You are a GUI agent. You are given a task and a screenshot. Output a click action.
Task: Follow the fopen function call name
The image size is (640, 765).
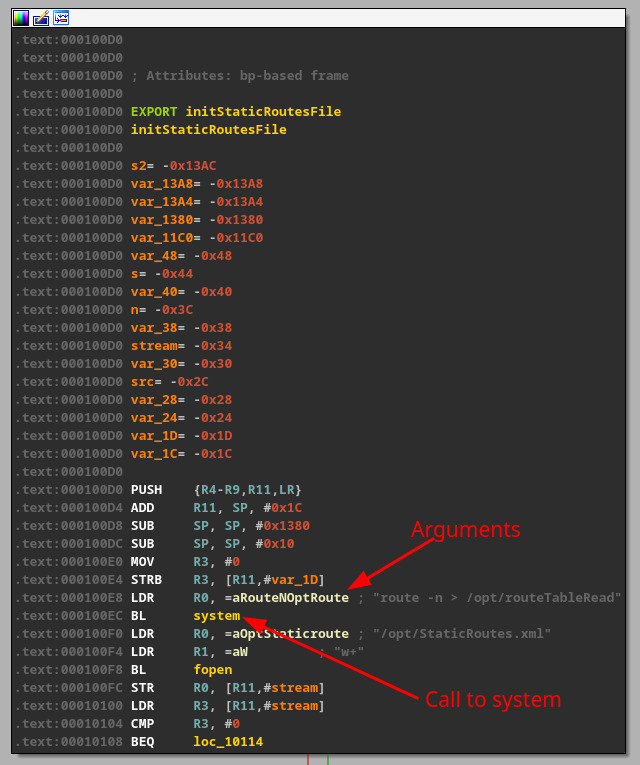pyautogui.click(x=213, y=670)
